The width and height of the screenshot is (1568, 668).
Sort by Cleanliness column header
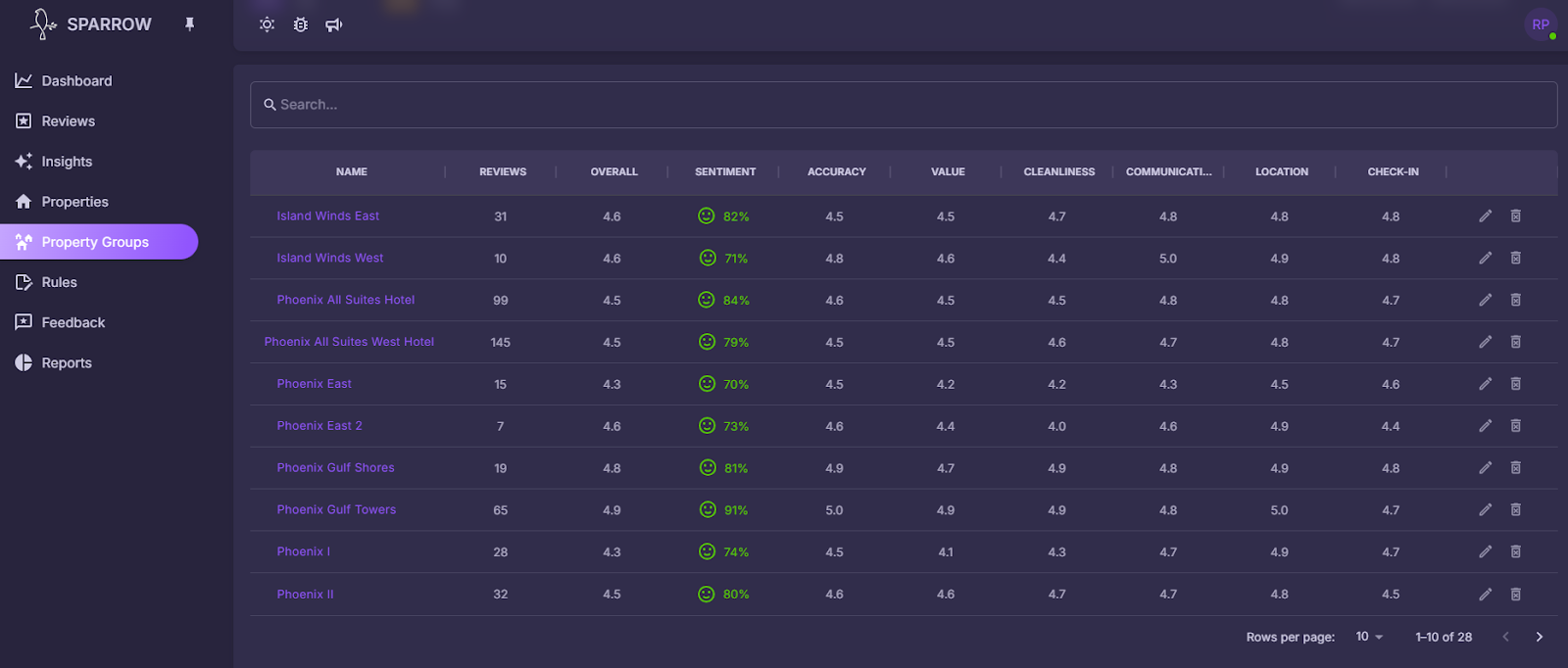(1059, 171)
